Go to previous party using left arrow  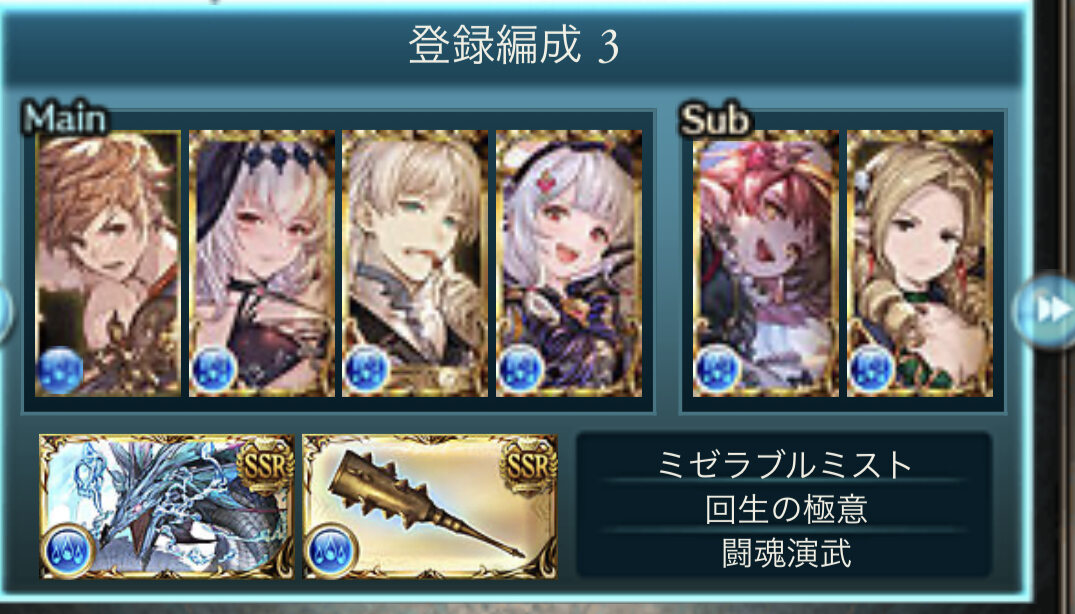(x=5, y=312)
